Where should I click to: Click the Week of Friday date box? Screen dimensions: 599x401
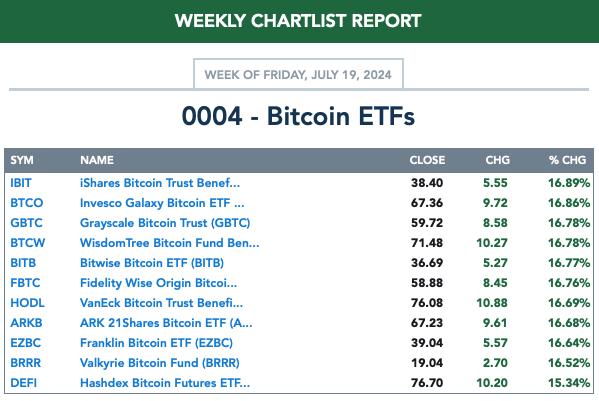click(298, 74)
